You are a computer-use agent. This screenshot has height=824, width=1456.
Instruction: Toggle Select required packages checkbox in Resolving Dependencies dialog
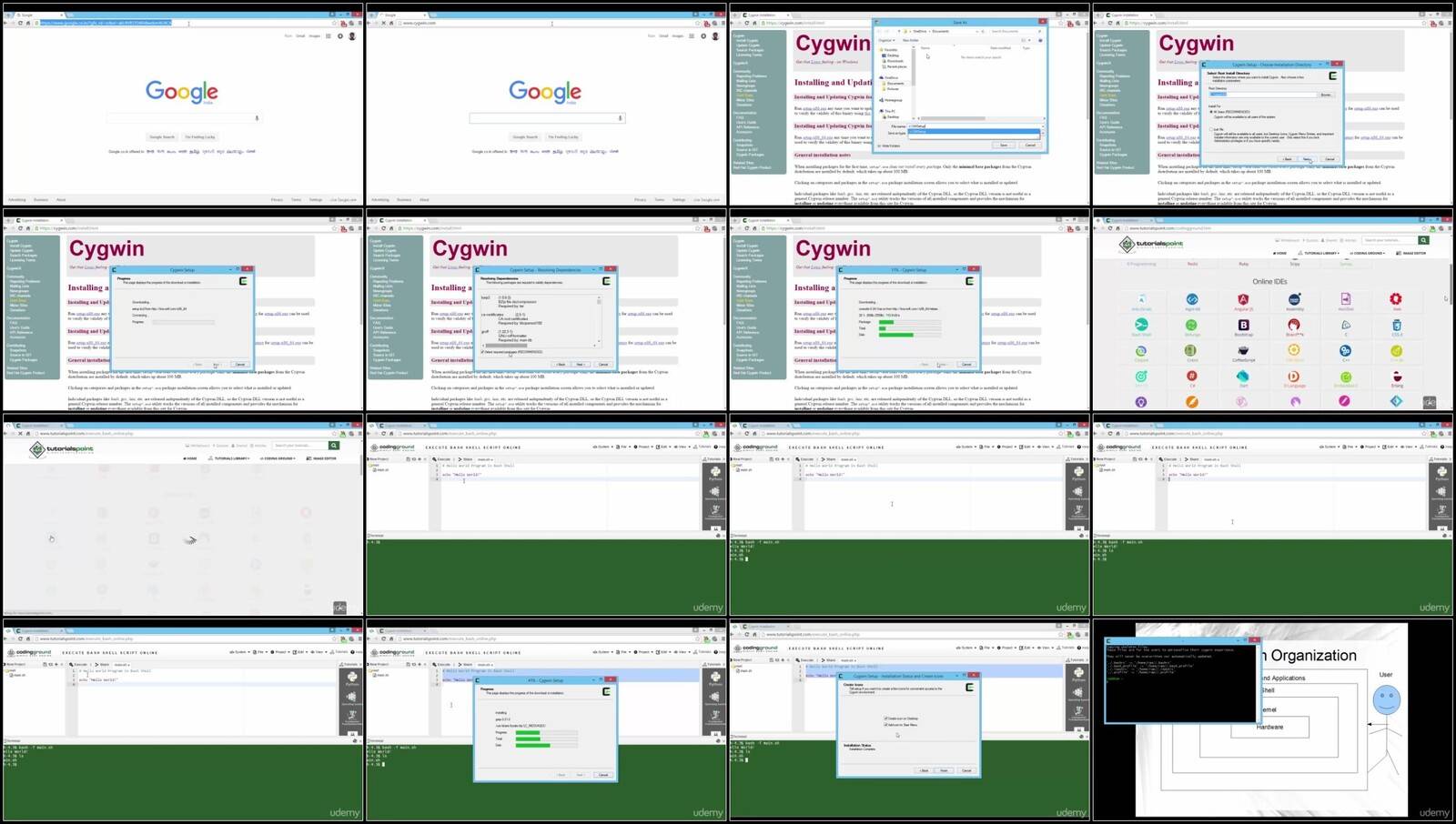tap(482, 352)
